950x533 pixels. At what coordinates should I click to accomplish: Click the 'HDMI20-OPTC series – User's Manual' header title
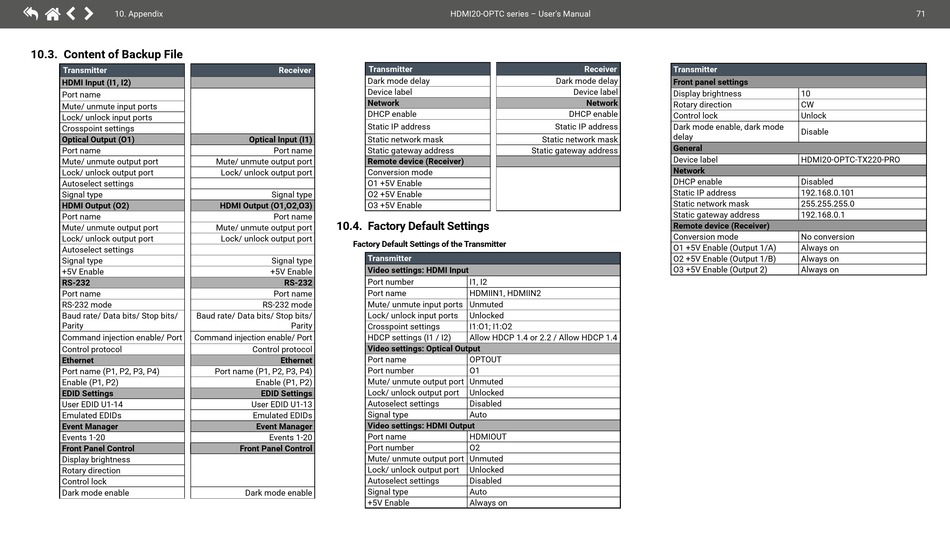click(x=520, y=13)
